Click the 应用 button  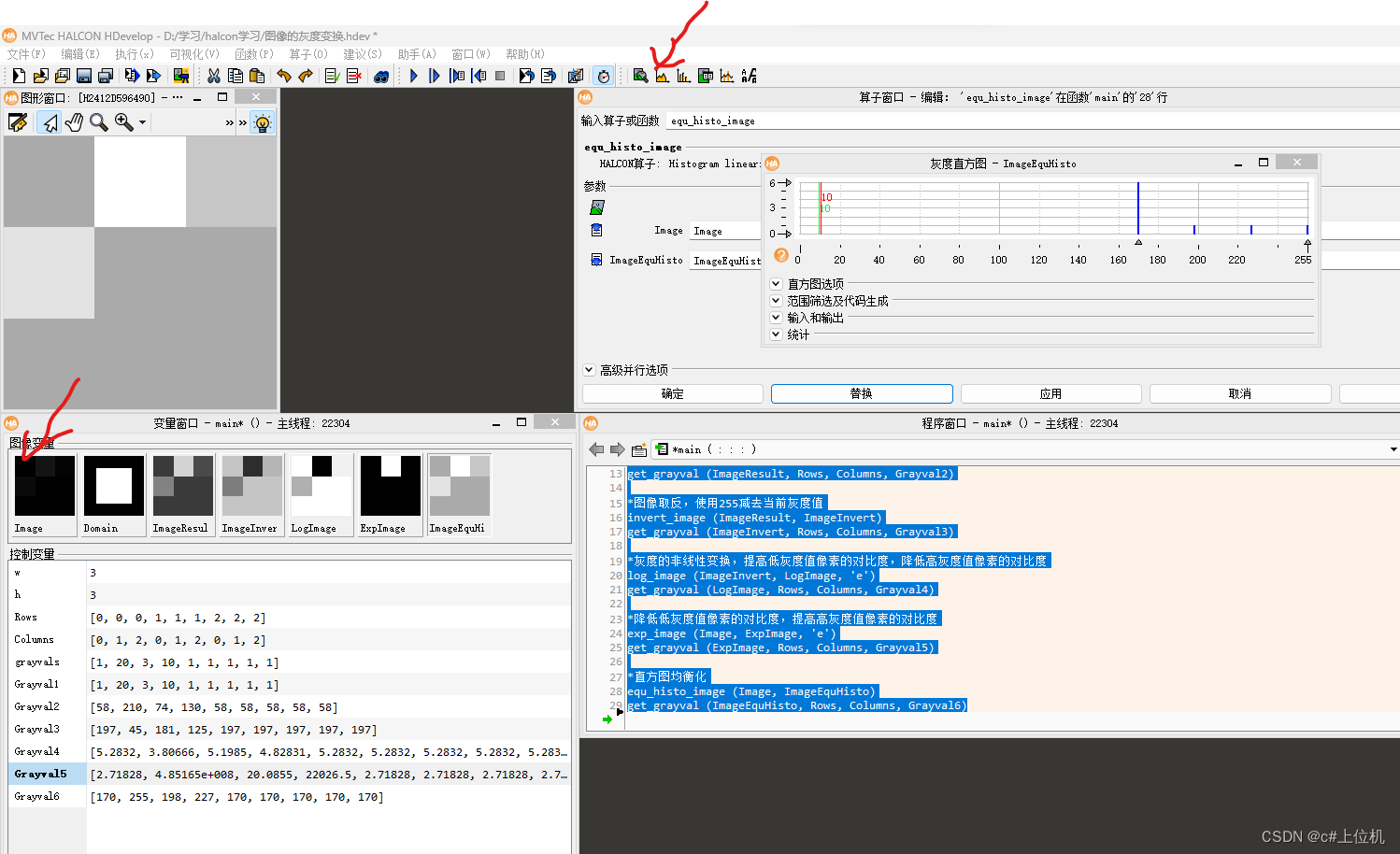1050,394
